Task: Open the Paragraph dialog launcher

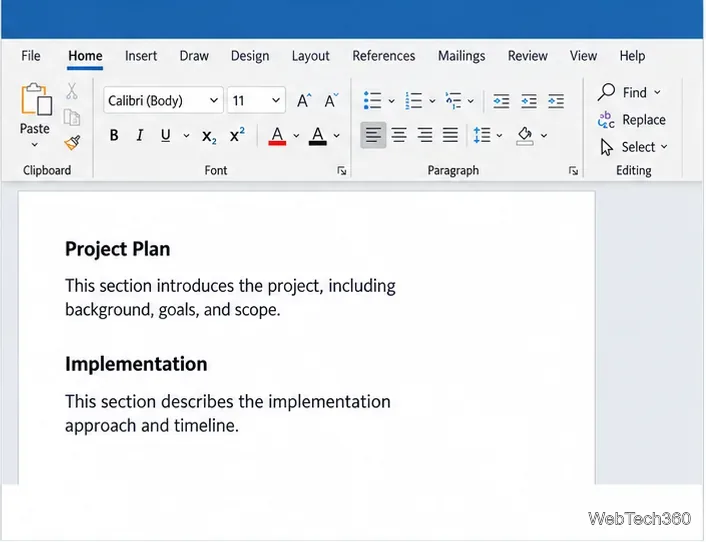Action: click(x=573, y=171)
